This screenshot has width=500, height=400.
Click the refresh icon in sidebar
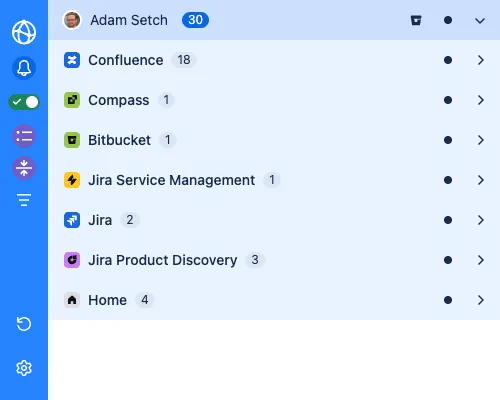[24, 324]
